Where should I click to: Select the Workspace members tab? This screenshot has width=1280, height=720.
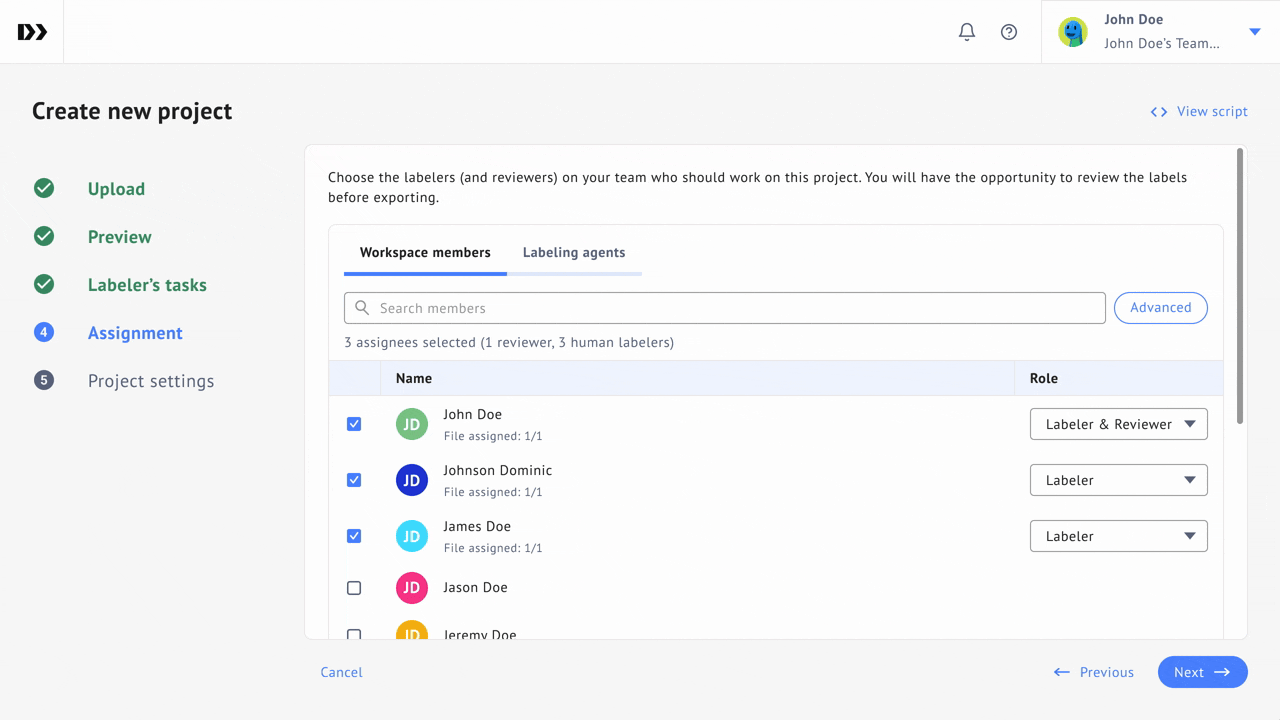tap(425, 253)
